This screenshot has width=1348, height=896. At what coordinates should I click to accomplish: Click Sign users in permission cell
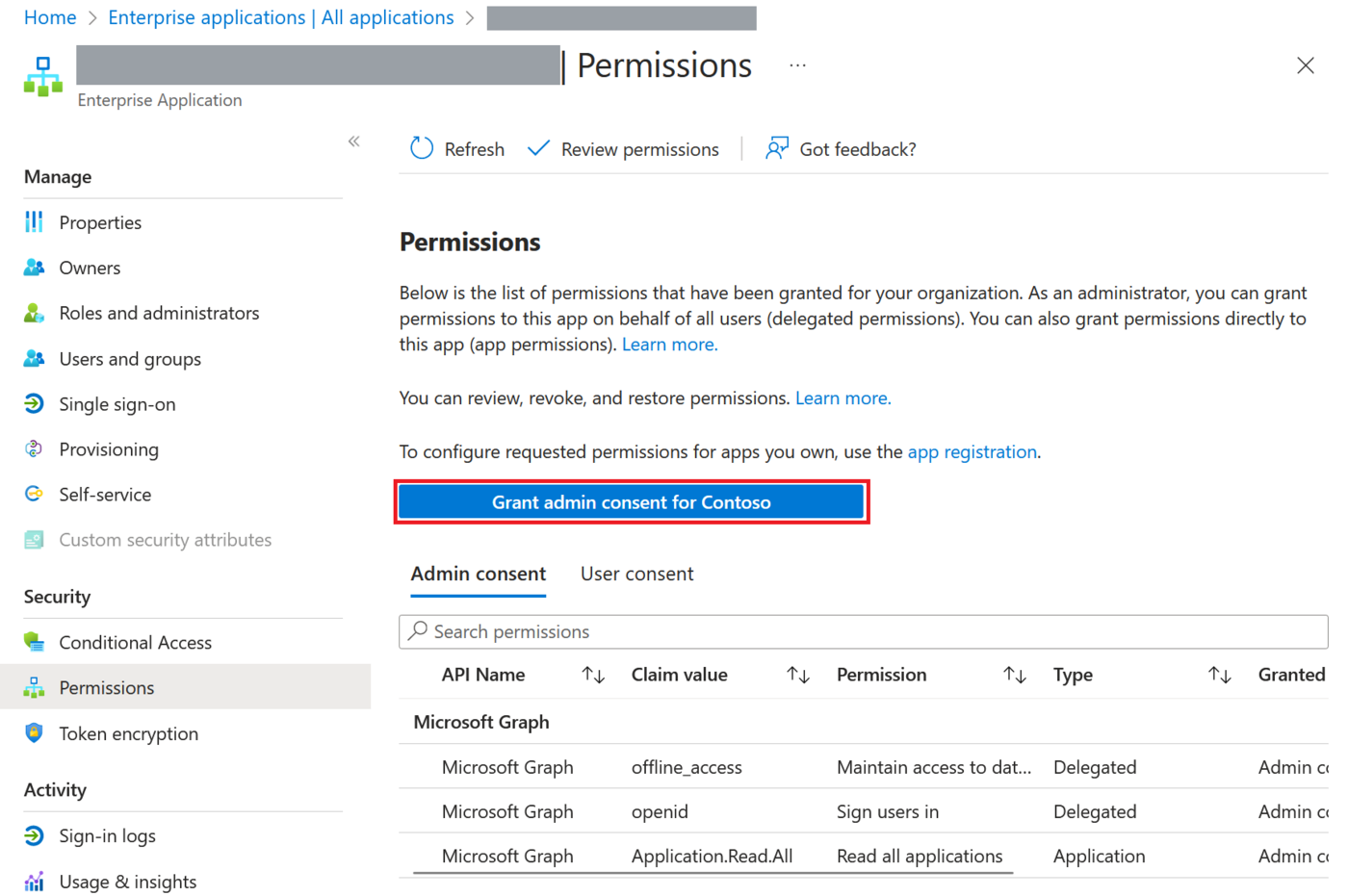click(888, 811)
